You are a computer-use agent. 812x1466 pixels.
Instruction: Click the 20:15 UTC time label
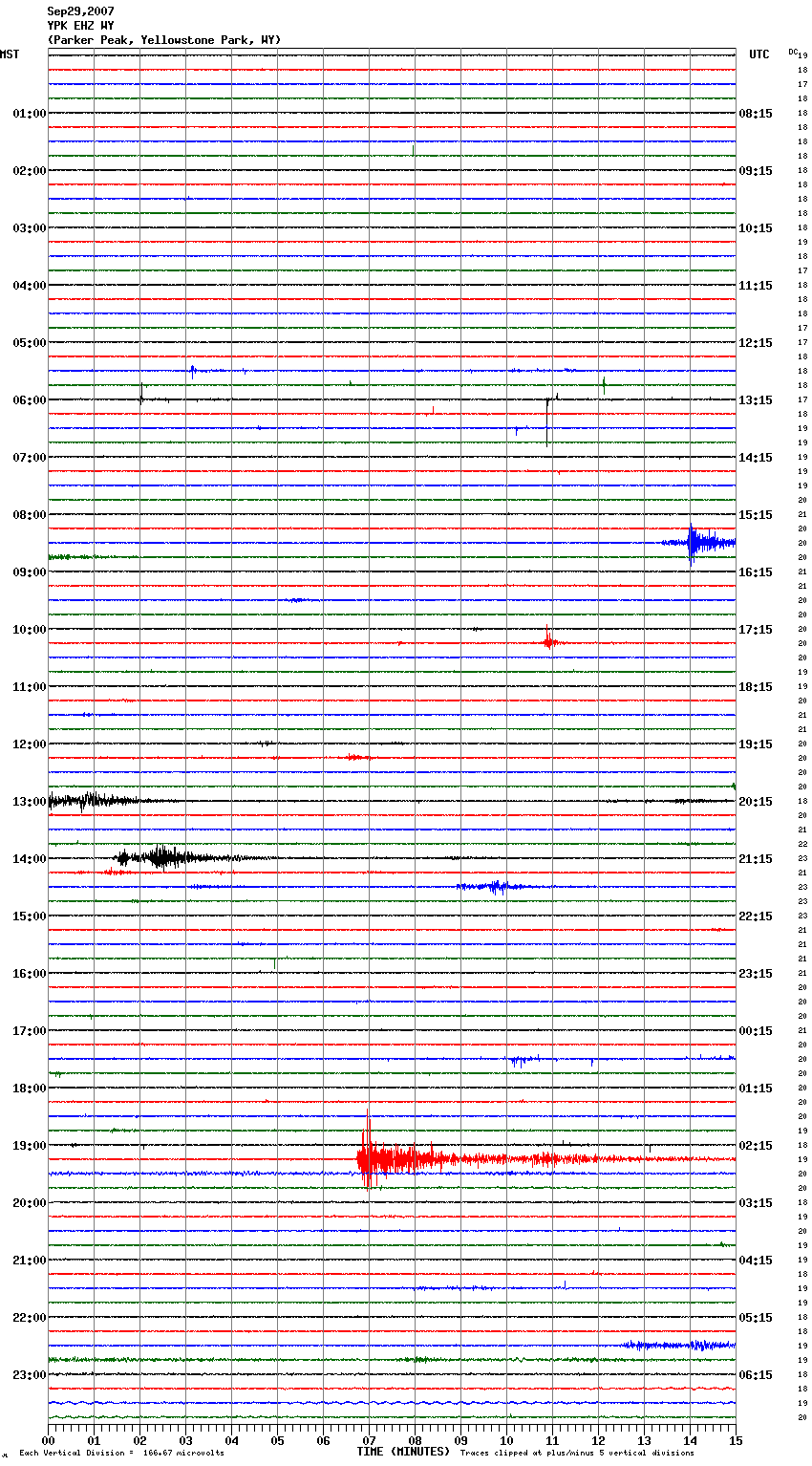coord(756,802)
